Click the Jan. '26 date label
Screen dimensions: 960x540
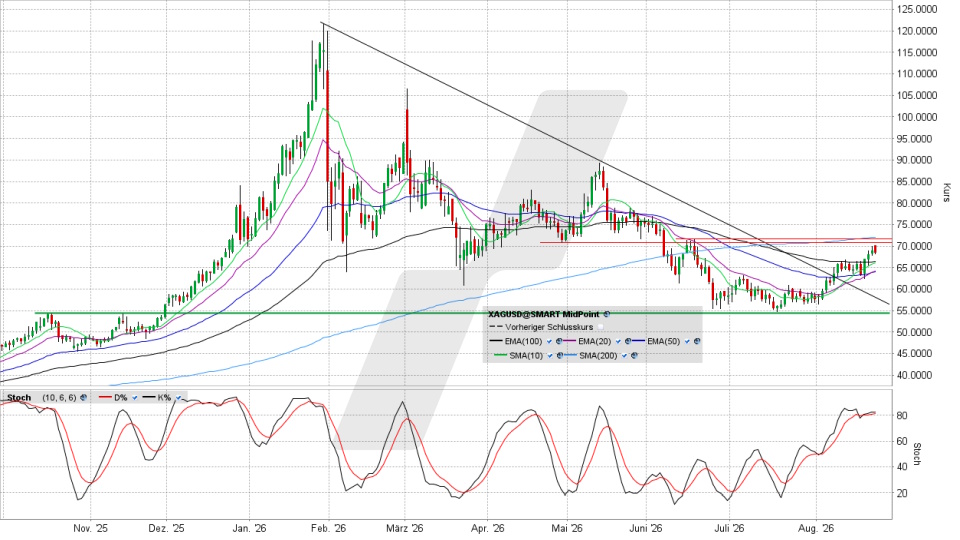click(x=249, y=528)
